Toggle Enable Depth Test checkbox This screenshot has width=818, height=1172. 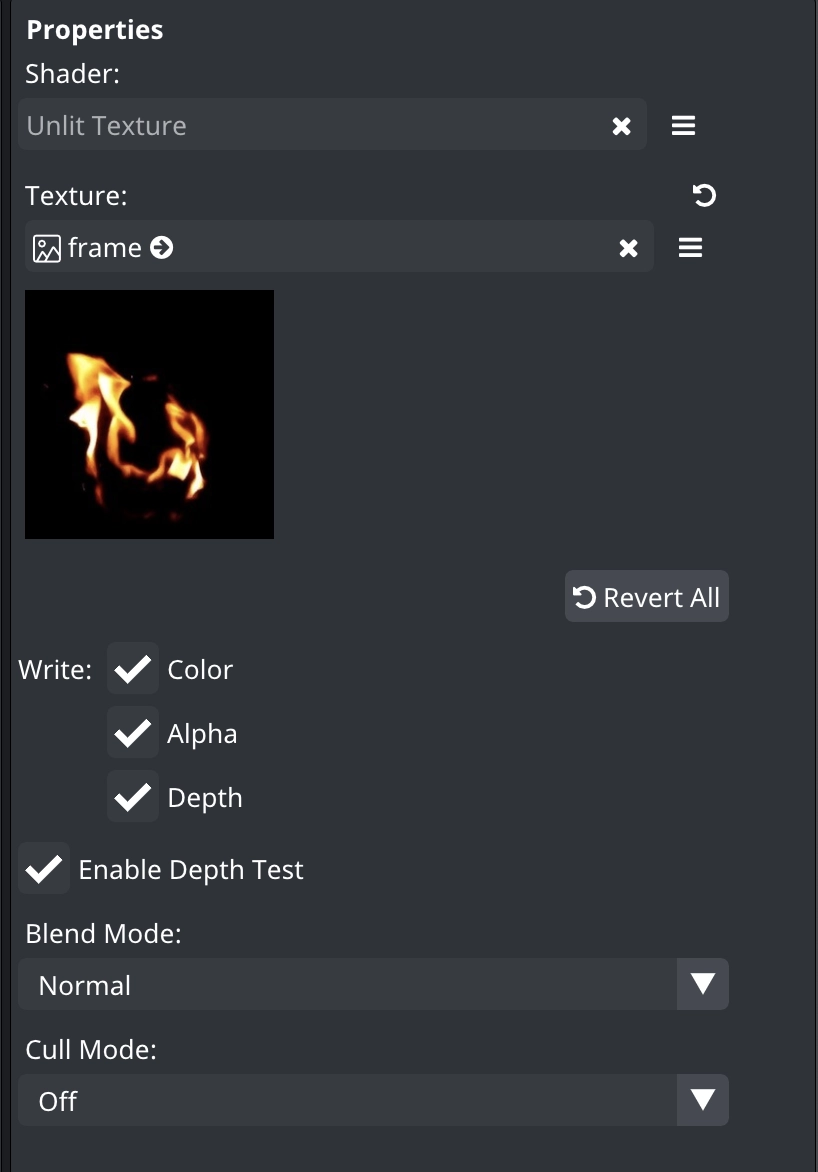[44, 869]
